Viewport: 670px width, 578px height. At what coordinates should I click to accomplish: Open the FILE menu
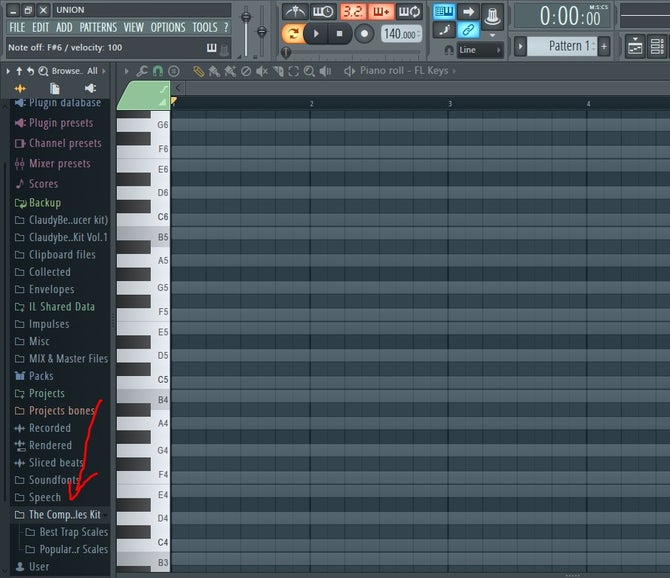[x=17, y=27]
